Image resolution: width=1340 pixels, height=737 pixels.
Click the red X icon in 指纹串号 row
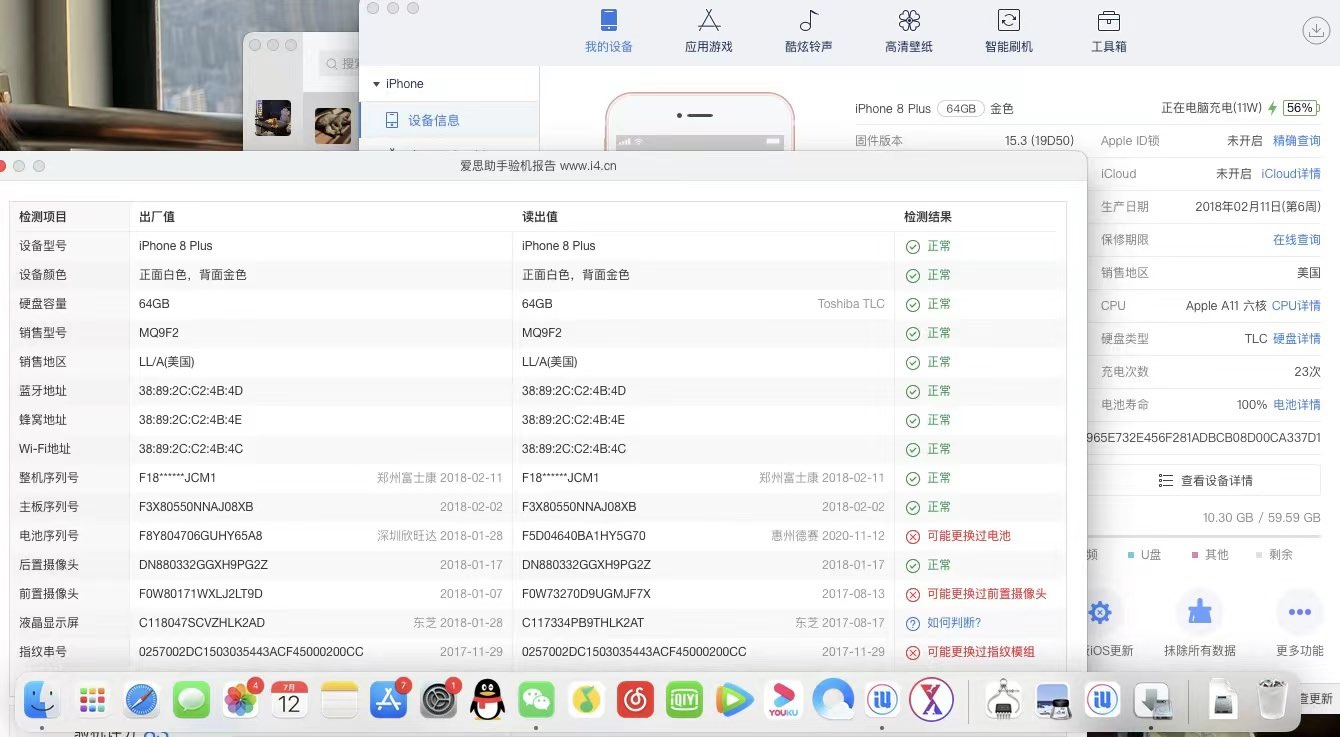pos(912,653)
